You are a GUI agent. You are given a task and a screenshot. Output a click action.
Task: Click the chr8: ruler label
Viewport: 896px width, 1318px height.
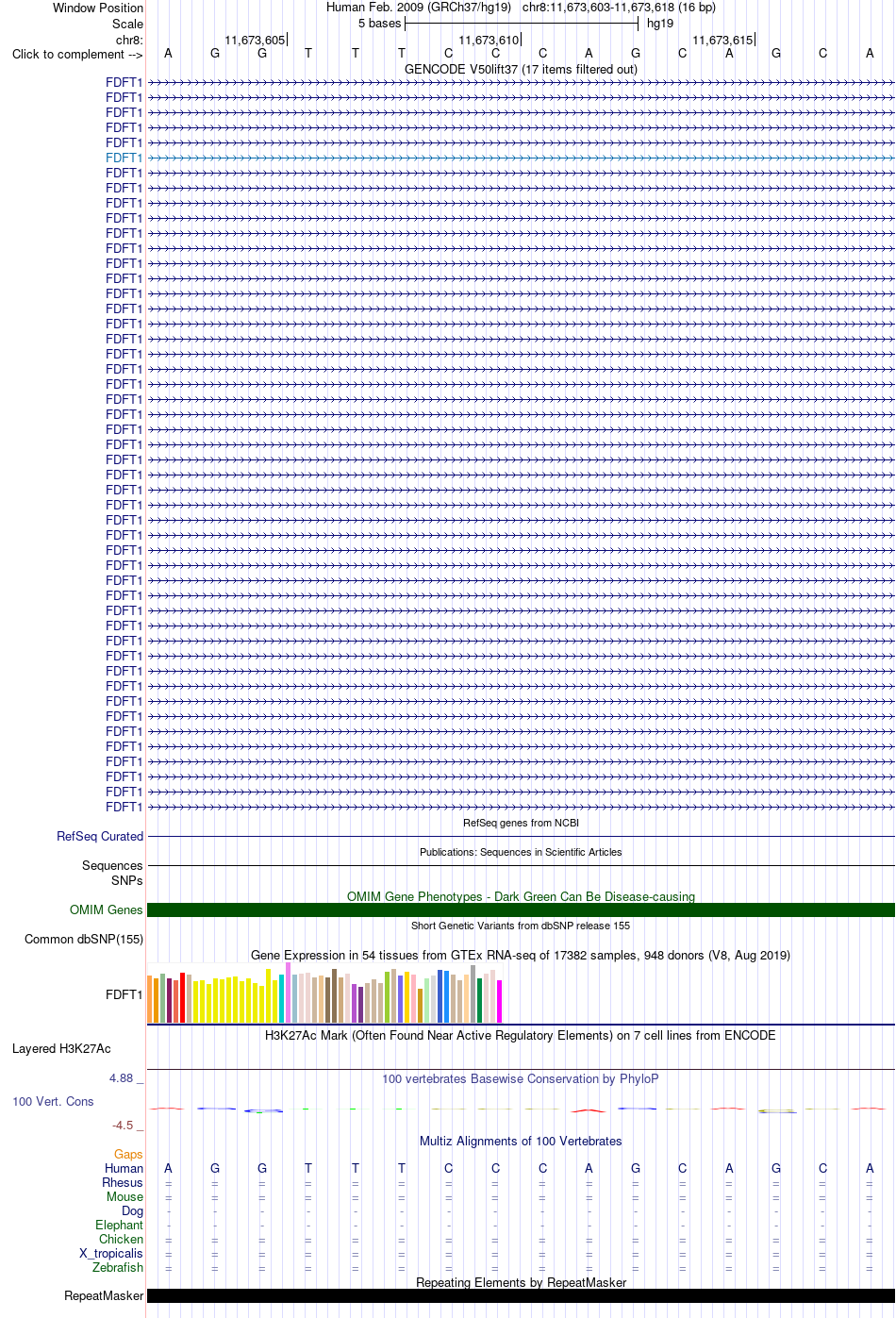click(x=129, y=40)
